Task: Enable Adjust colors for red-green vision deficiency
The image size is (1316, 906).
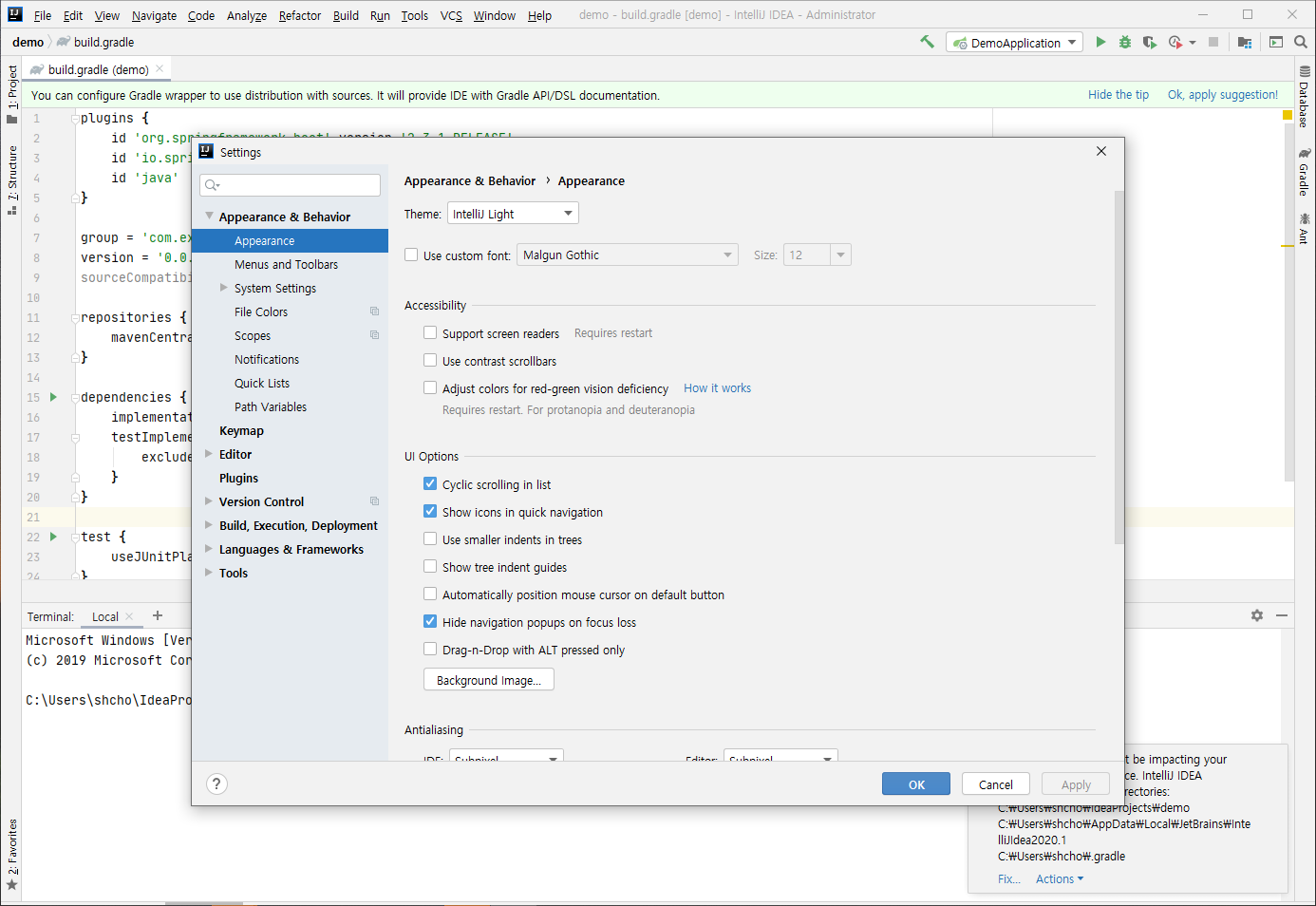Action: [x=430, y=387]
